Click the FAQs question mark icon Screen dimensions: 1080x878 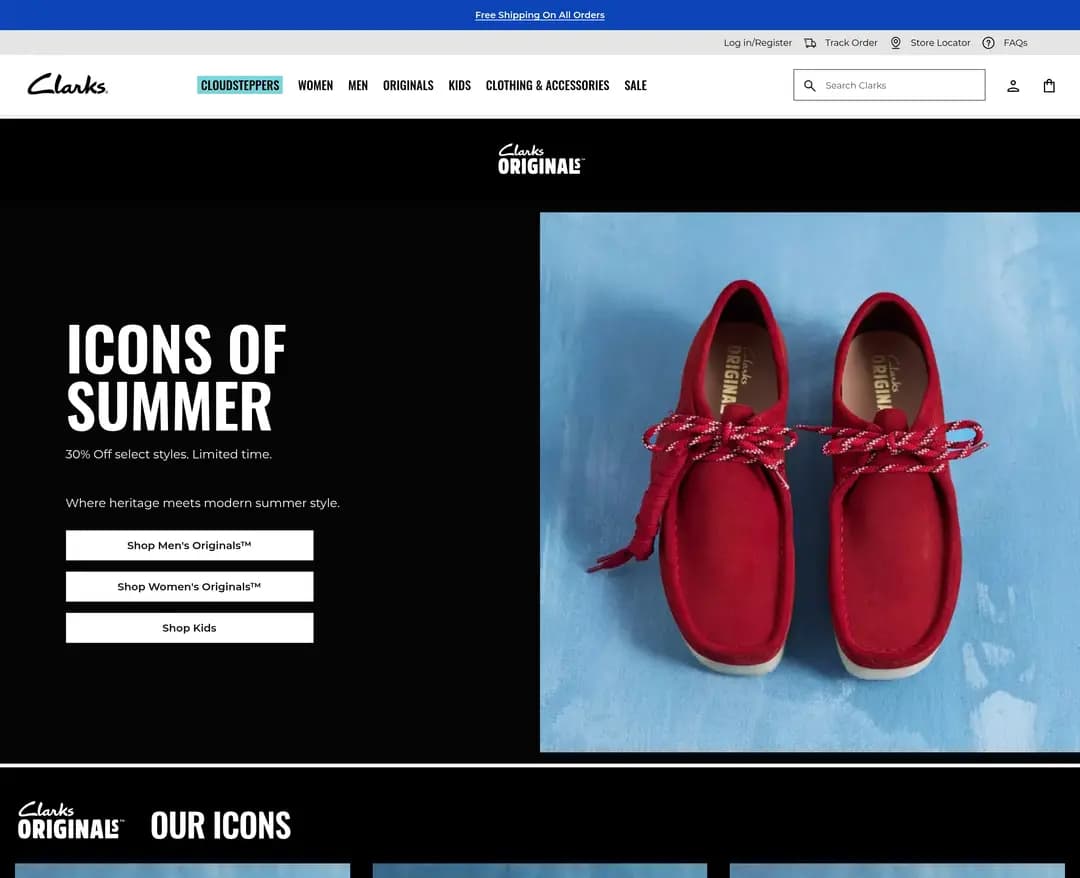[988, 43]
